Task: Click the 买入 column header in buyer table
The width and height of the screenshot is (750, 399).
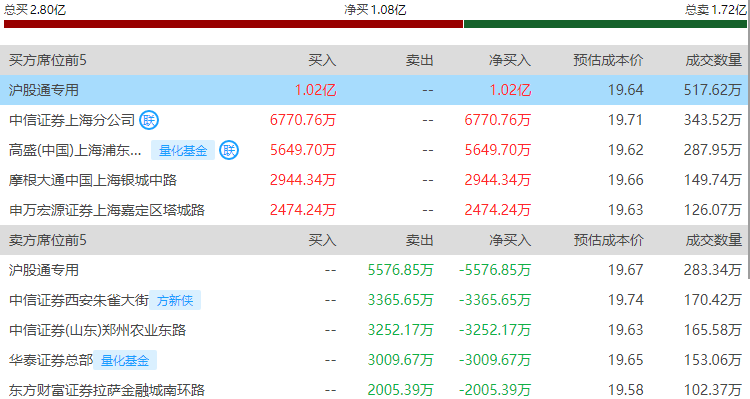Action: pos(322,60)
